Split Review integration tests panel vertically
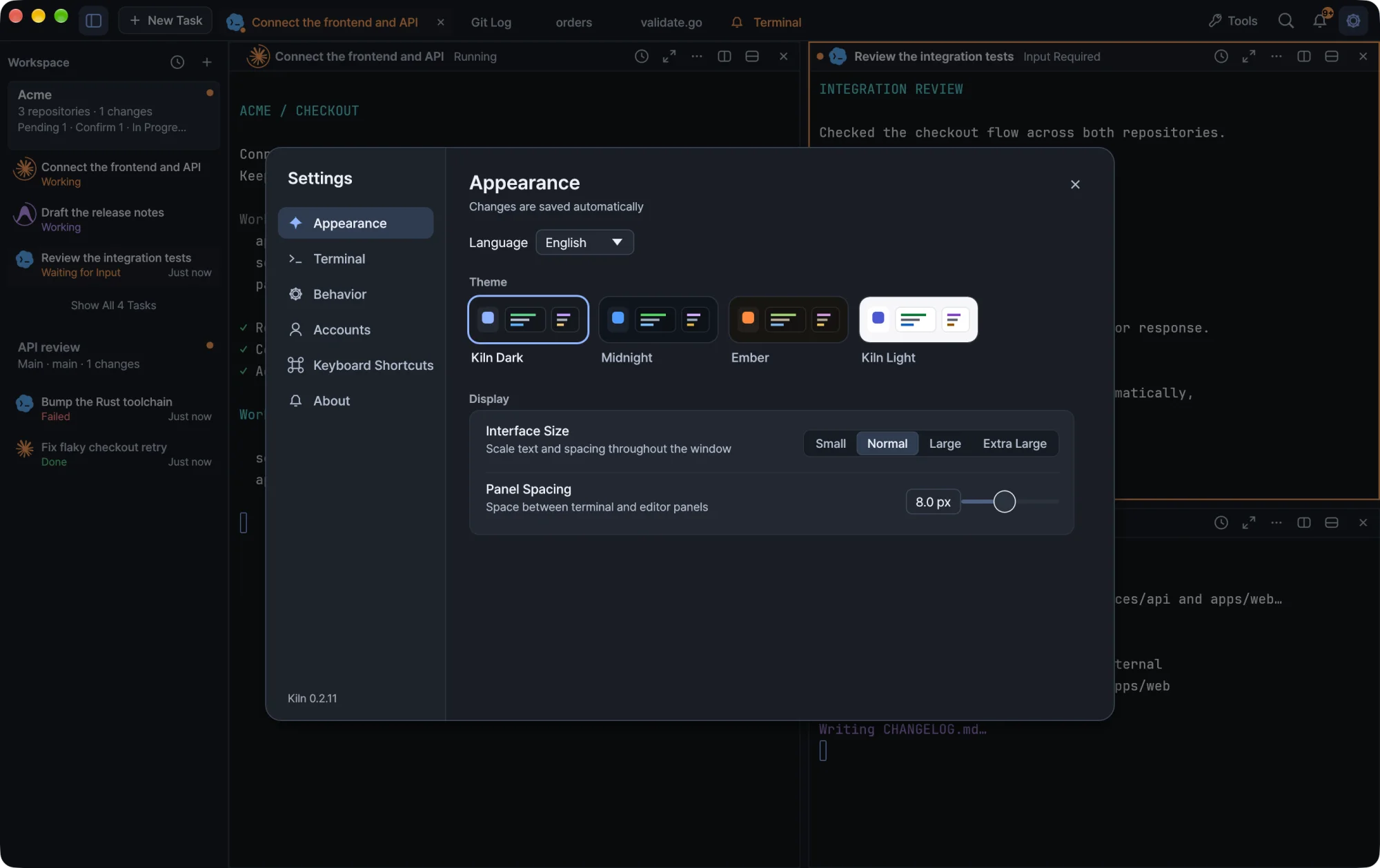 (1304, 57)
